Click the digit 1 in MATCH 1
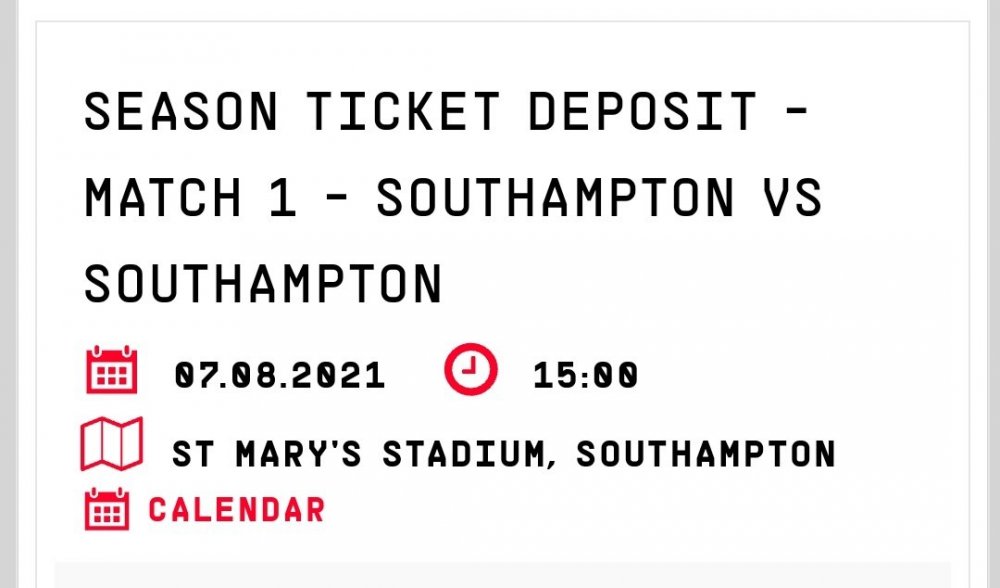 click(283, 198)
